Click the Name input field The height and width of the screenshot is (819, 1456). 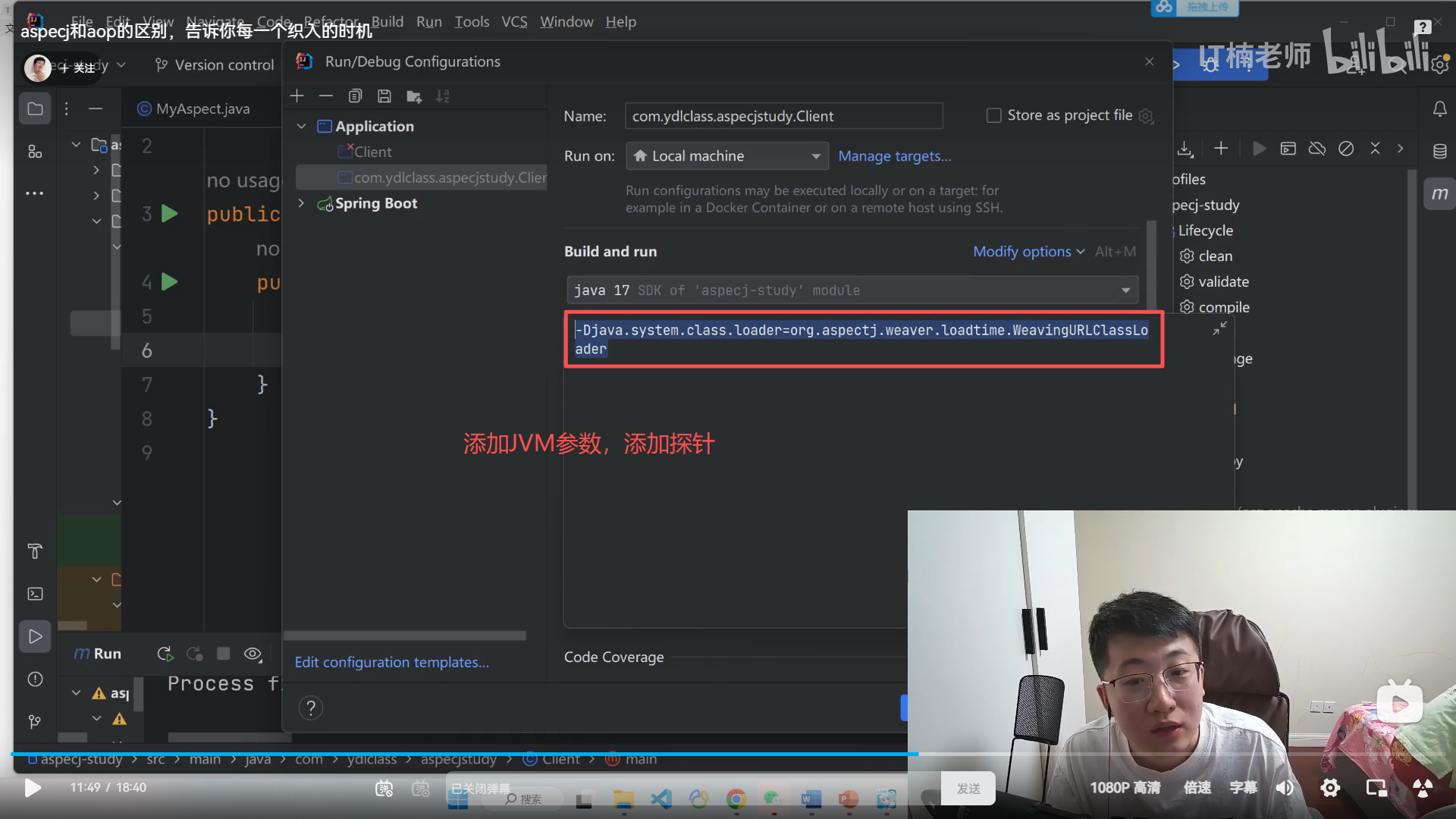pos(783,116)
